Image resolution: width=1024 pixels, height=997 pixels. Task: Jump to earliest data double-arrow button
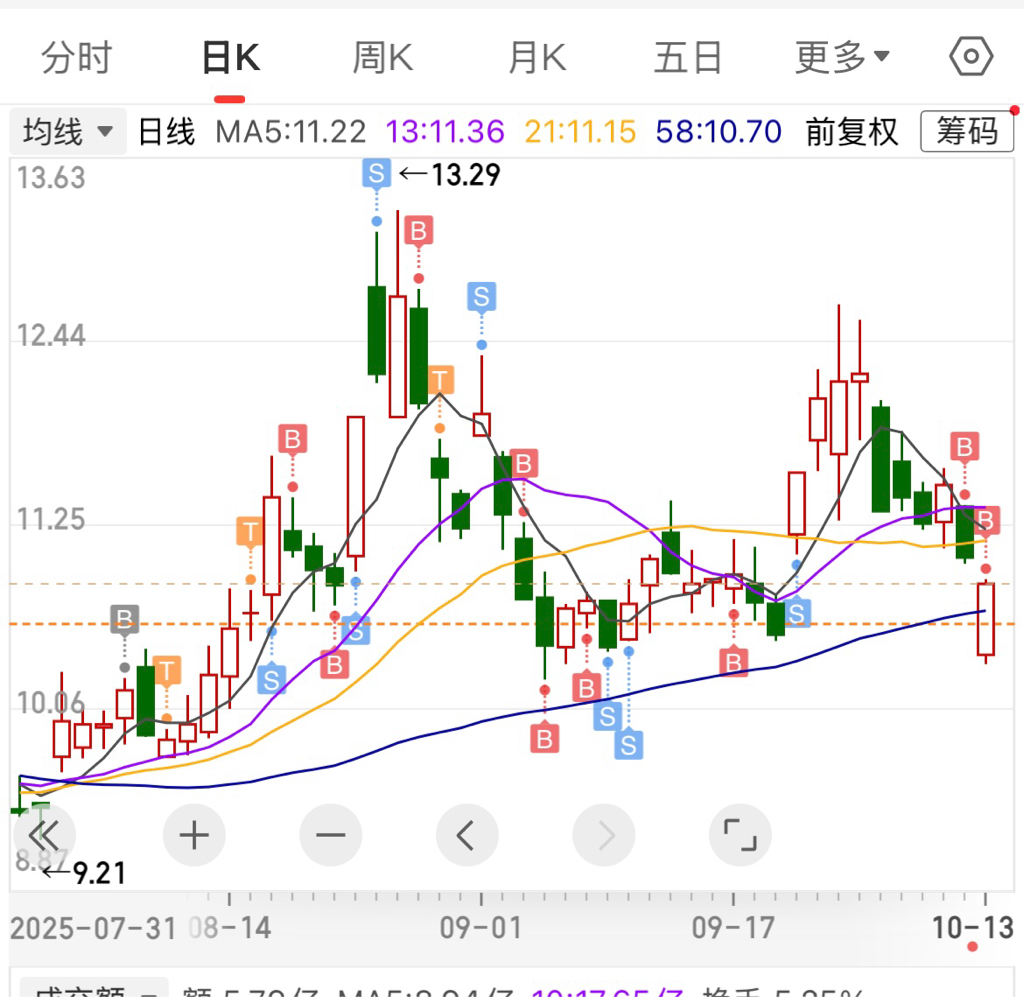44,834
